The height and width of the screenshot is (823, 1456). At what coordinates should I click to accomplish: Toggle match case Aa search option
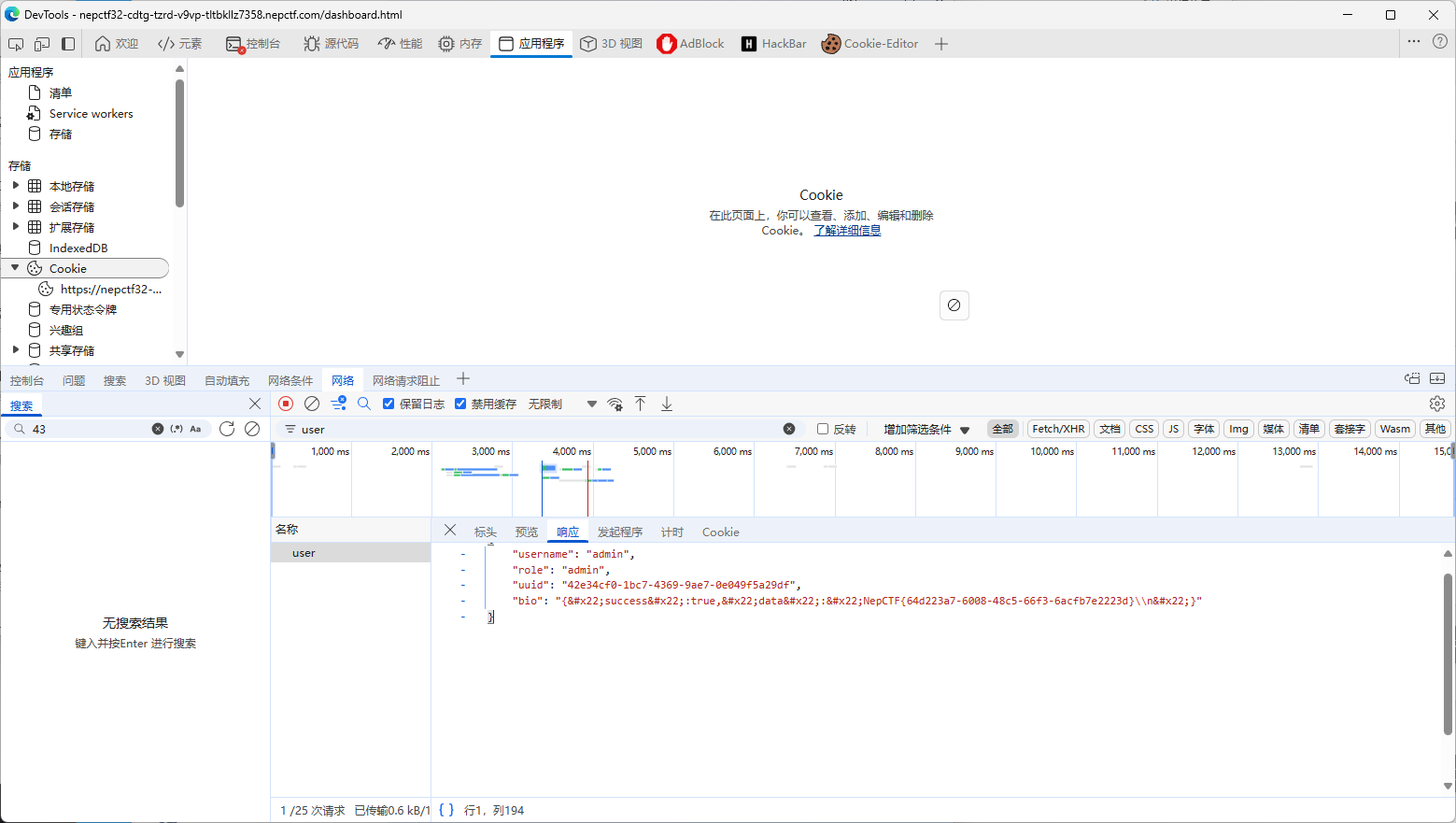[195, 429]
